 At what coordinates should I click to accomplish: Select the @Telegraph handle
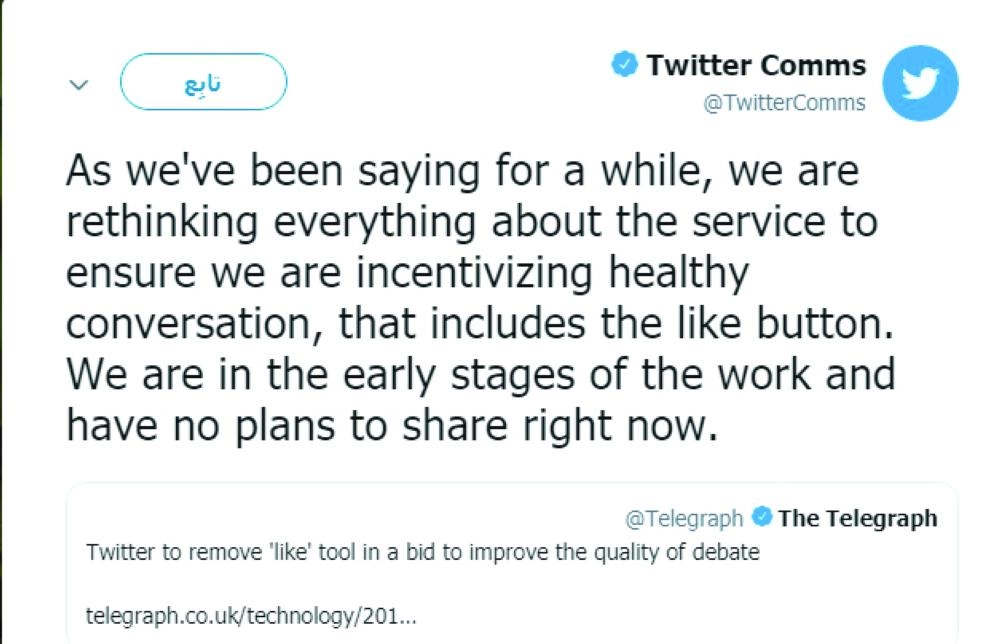[684, 518]
